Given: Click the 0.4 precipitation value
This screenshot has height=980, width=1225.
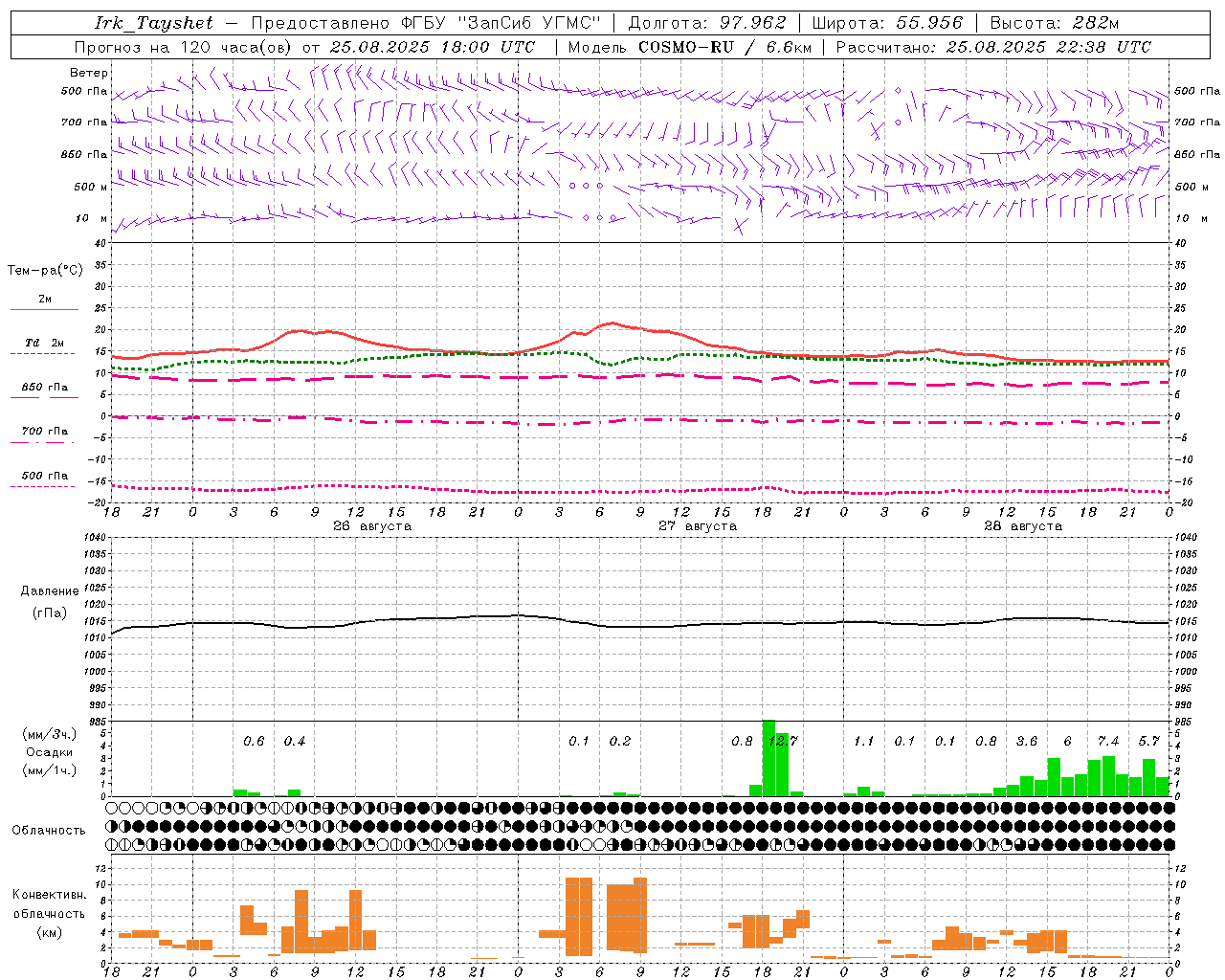Looking at the screenshot, I should [295, 742].
